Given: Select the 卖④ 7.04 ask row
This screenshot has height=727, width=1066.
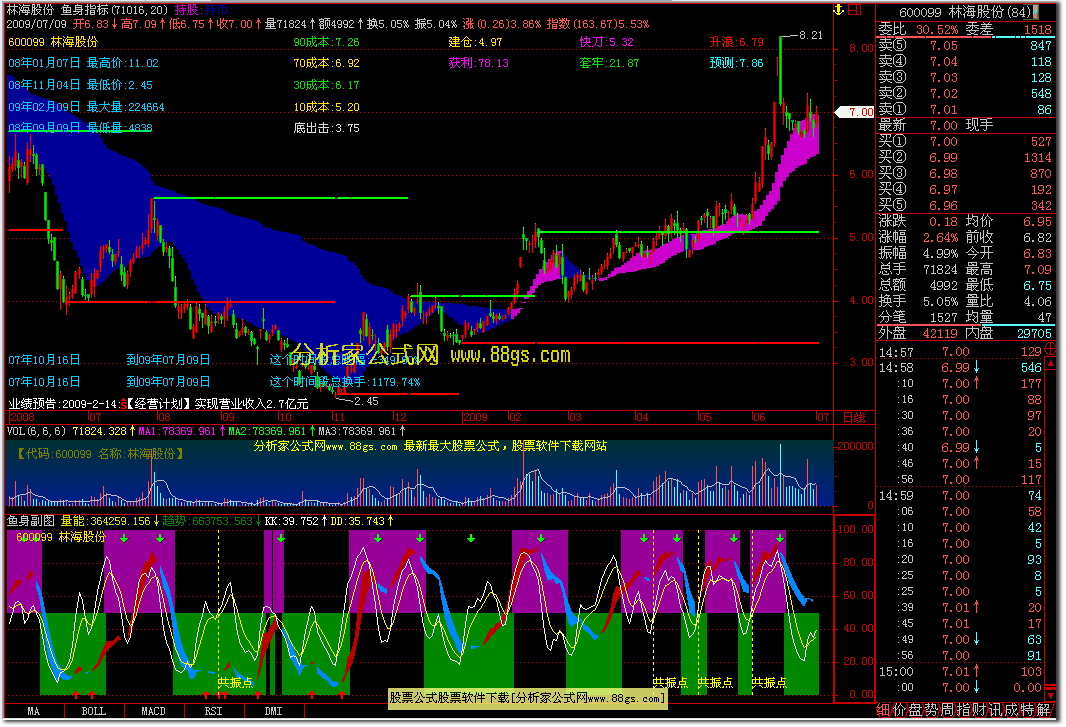Looking at the screenshot, I should point(965,61).
